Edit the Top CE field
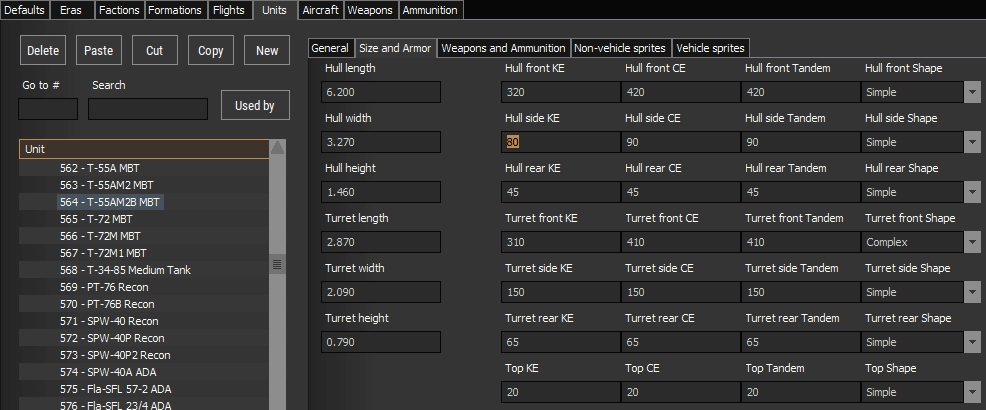 pyautogui.click(x=680, y=392)
